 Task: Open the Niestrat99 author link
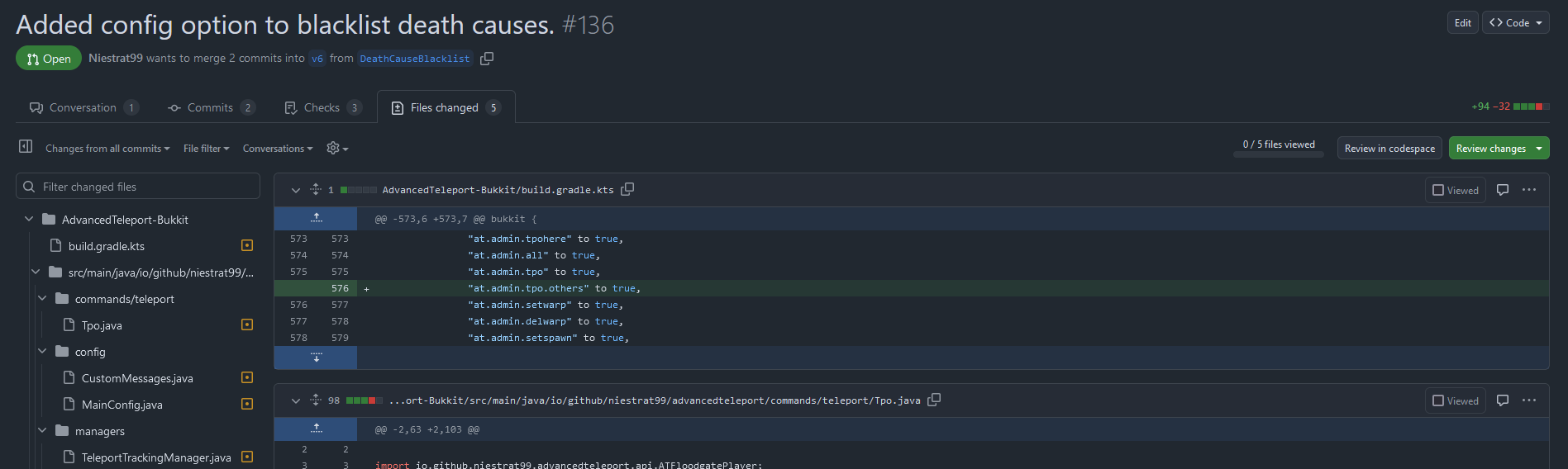pyautogui.click(x=116, y=59)
